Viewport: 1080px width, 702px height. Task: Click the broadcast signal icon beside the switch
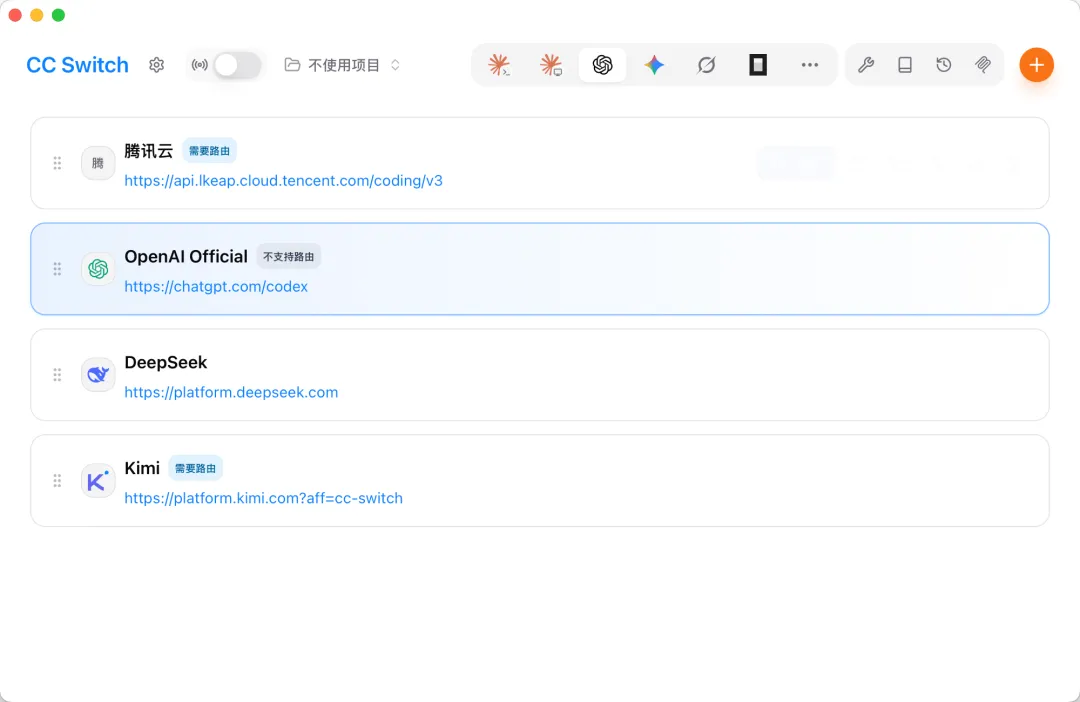(x=200, y=65)
